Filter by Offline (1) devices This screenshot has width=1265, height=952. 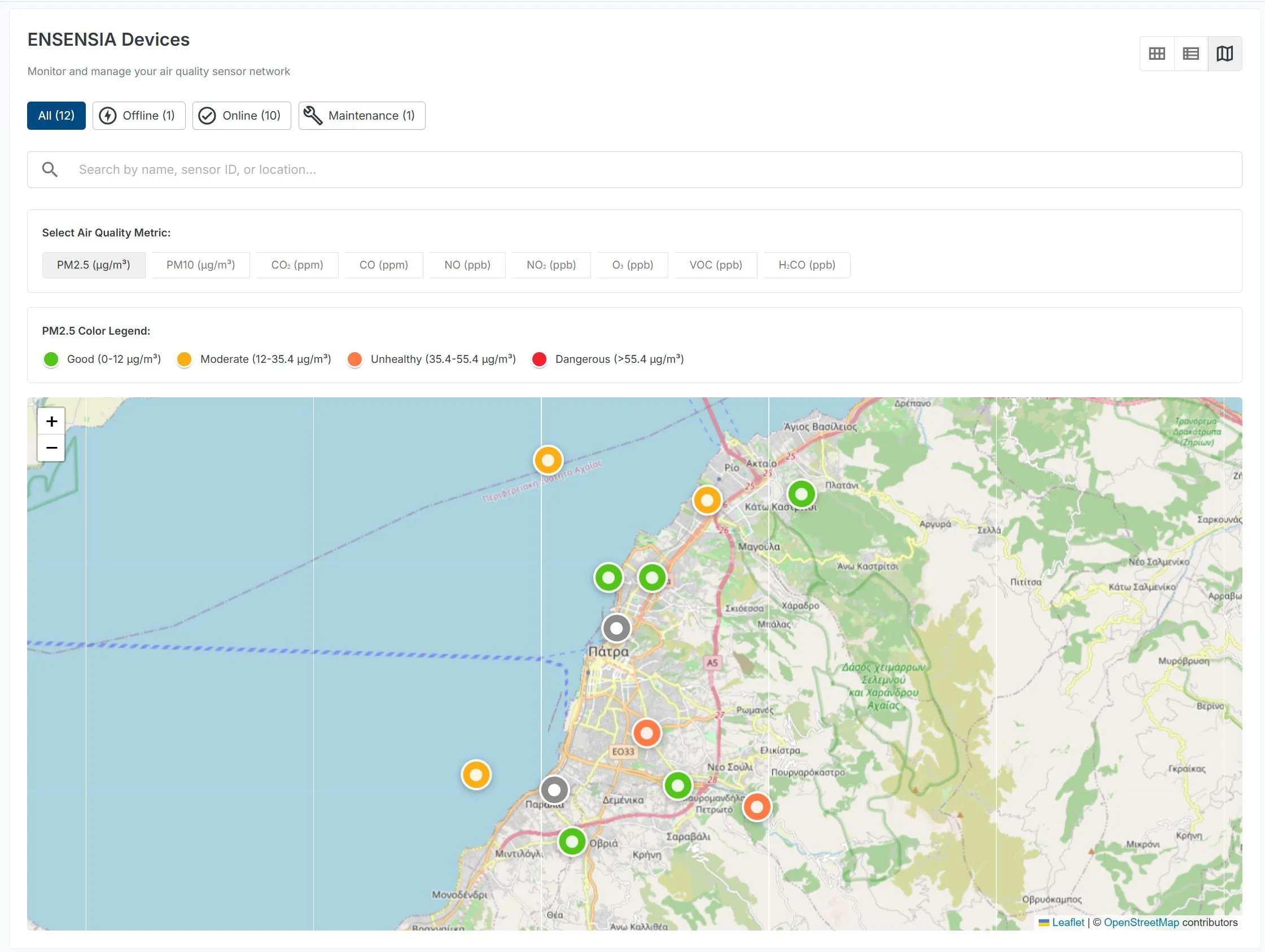click(139, 116)
